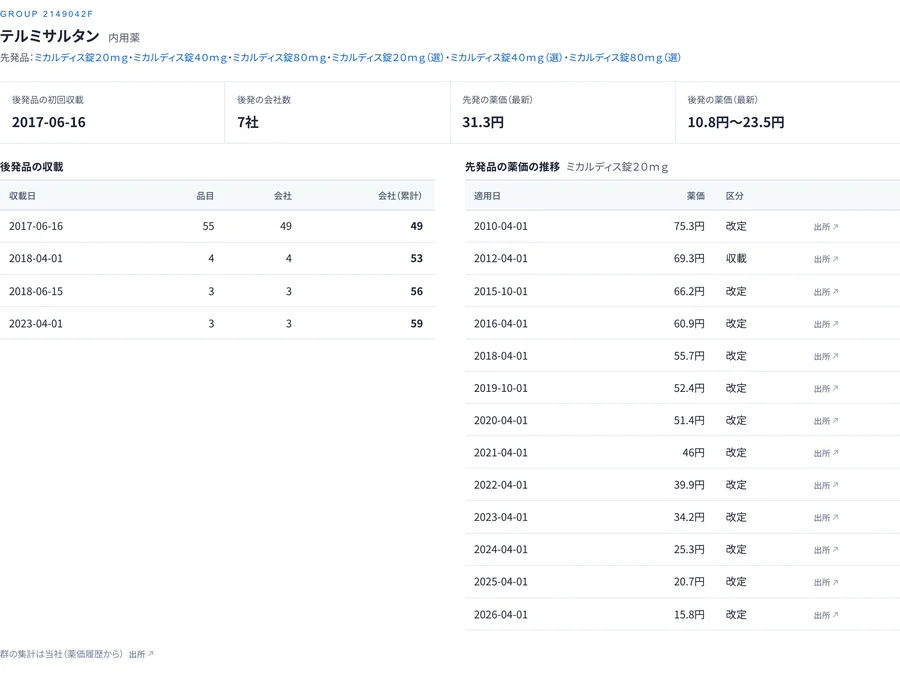Select item count 55 in listing table
Screen dimensions: 900x675
pos(208,226)
